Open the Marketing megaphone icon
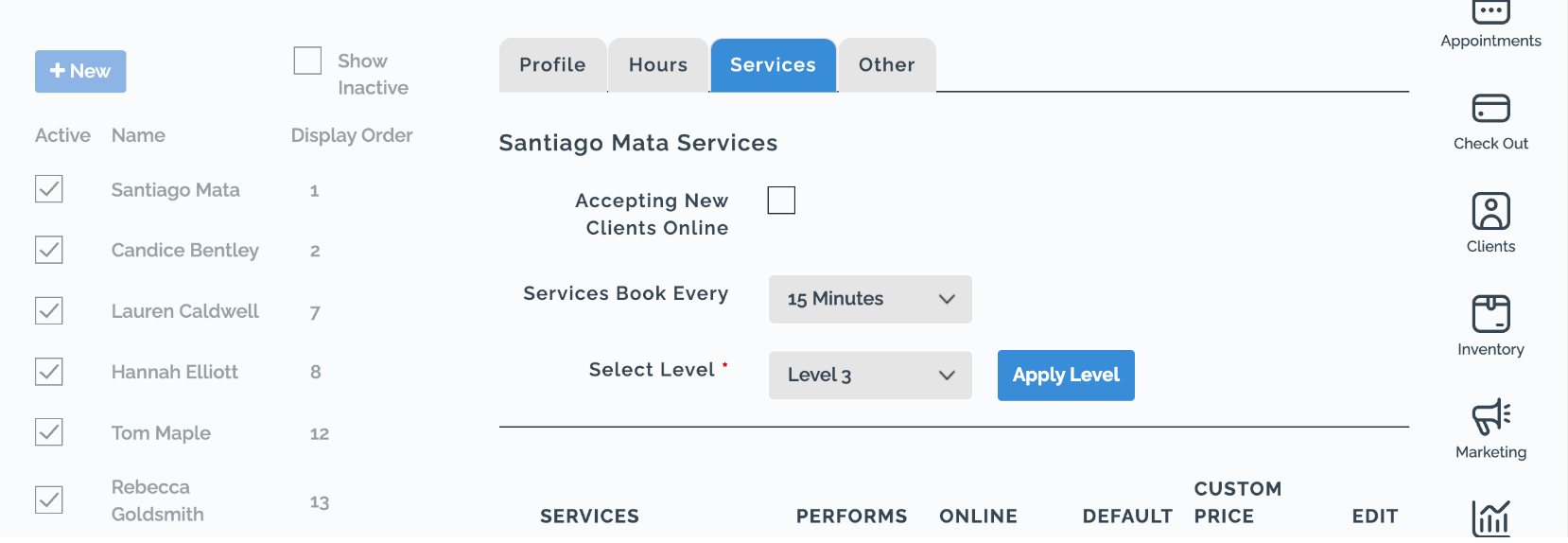 click(x=1490, y=416)
